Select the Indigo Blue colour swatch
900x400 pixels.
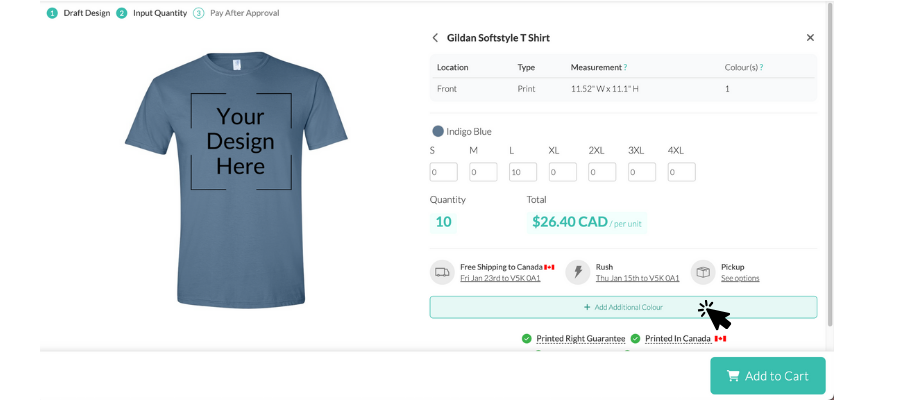coord(438,131)
